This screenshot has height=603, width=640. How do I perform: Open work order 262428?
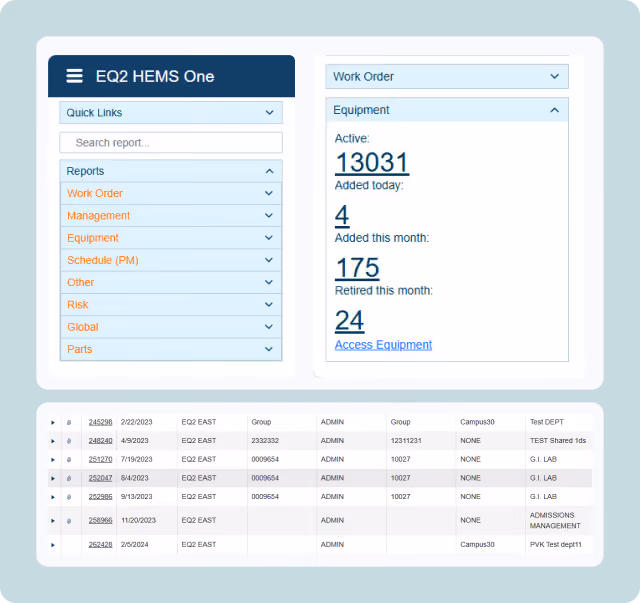[100, 545]
